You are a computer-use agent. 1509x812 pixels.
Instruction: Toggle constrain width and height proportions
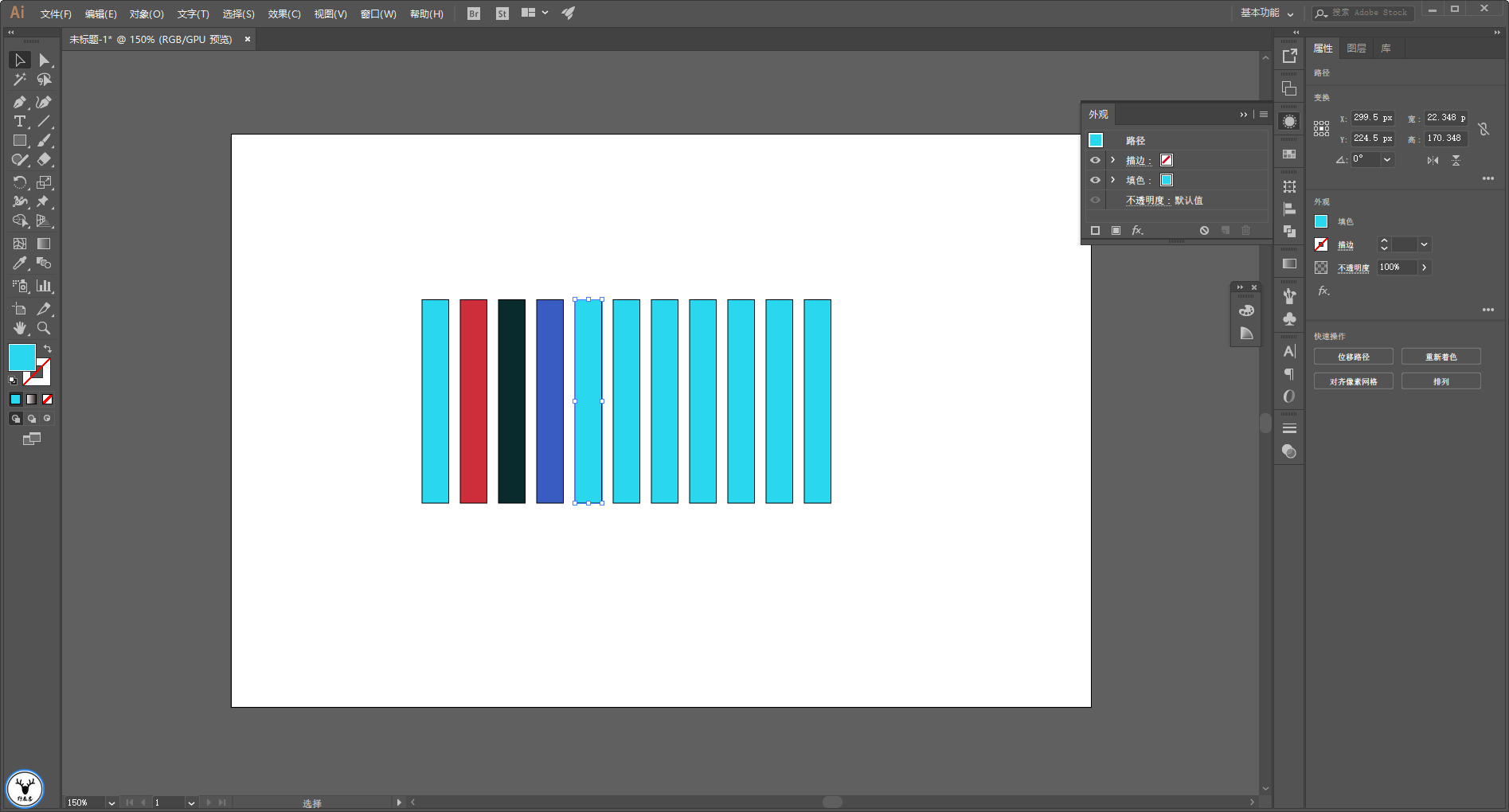(x=1484, y=128)
